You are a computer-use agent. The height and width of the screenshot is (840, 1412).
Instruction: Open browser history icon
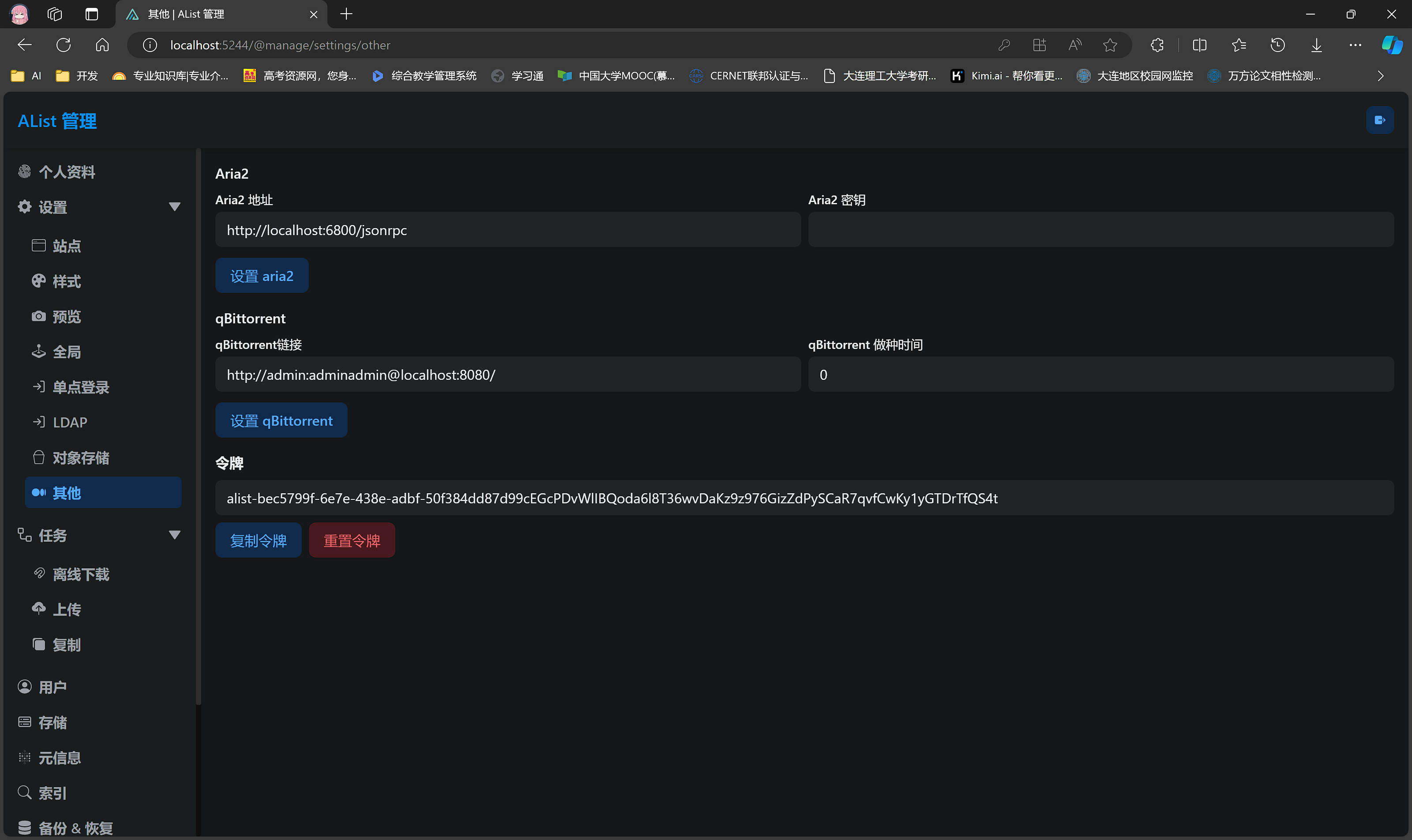[x=1278, y=45]
